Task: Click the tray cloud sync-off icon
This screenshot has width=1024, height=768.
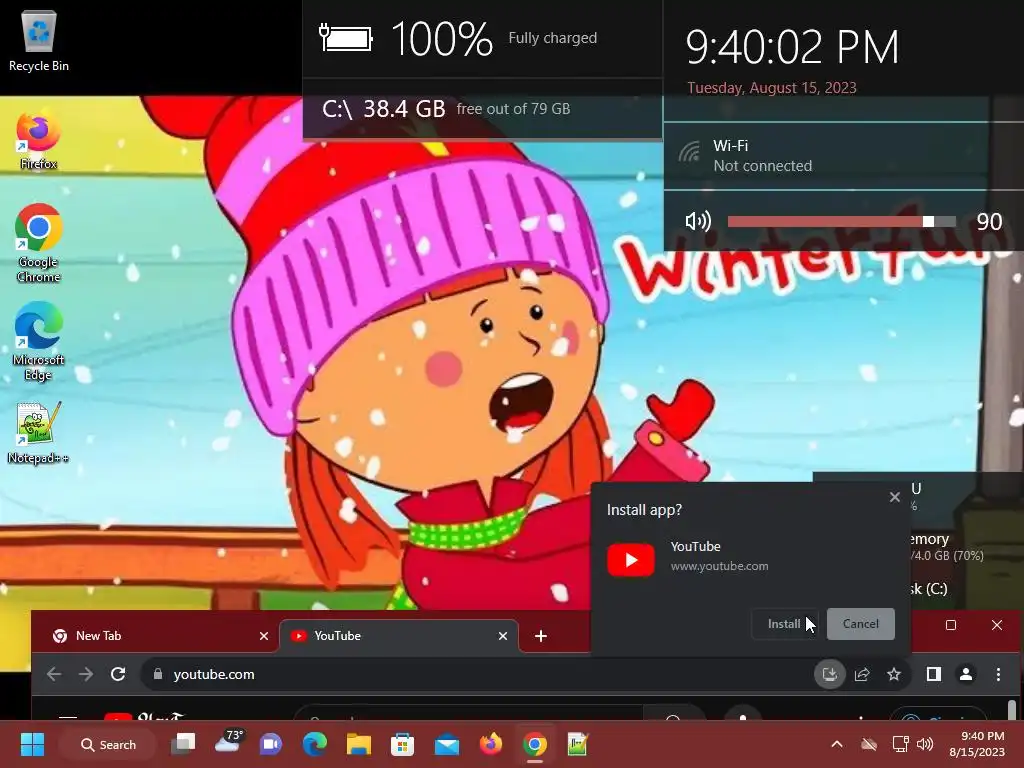Action: coord(869,744)
